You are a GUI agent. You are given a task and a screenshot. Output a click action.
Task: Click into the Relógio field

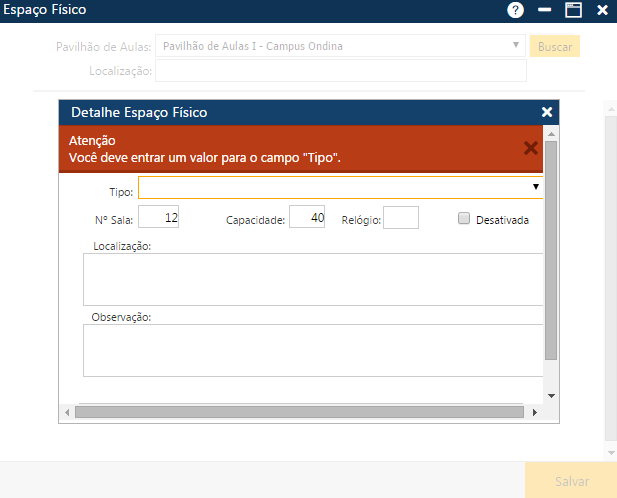point(400,218)
